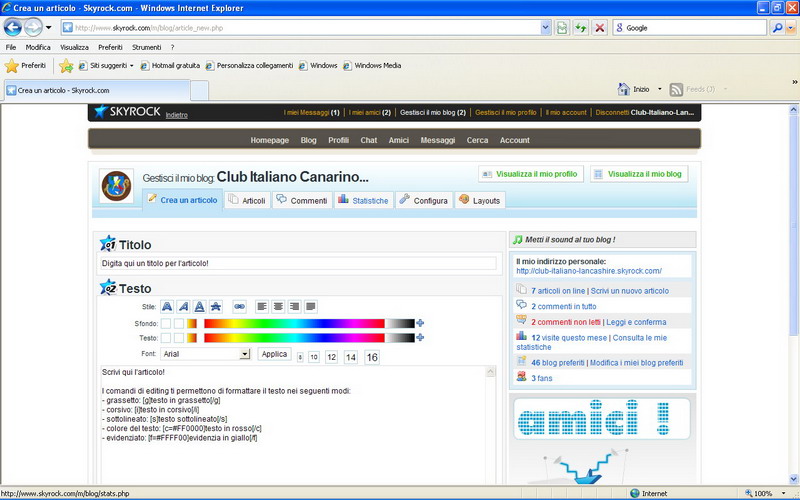
Task: Open search provider dropdown arrow
Action: tap(791, 28)
